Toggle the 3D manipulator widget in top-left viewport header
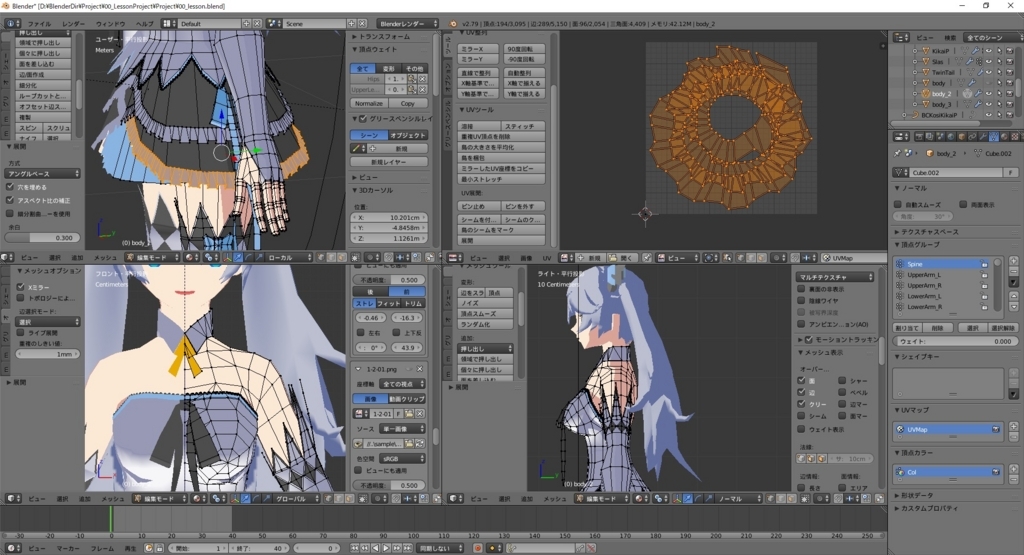Screen dimensions: 1024x555 click(x=227, y=257)
